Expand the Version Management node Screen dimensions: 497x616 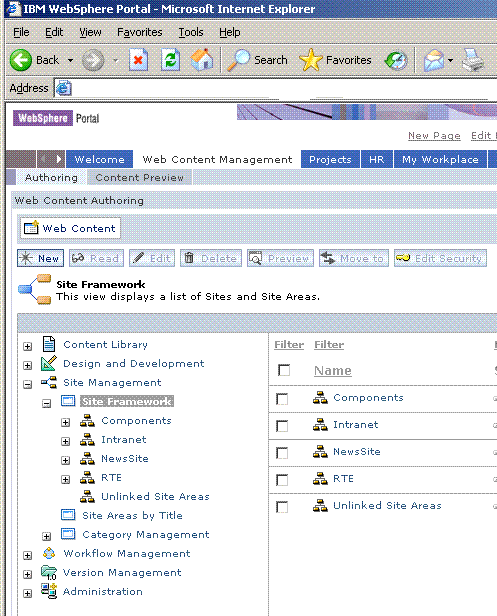click(27, 574)
